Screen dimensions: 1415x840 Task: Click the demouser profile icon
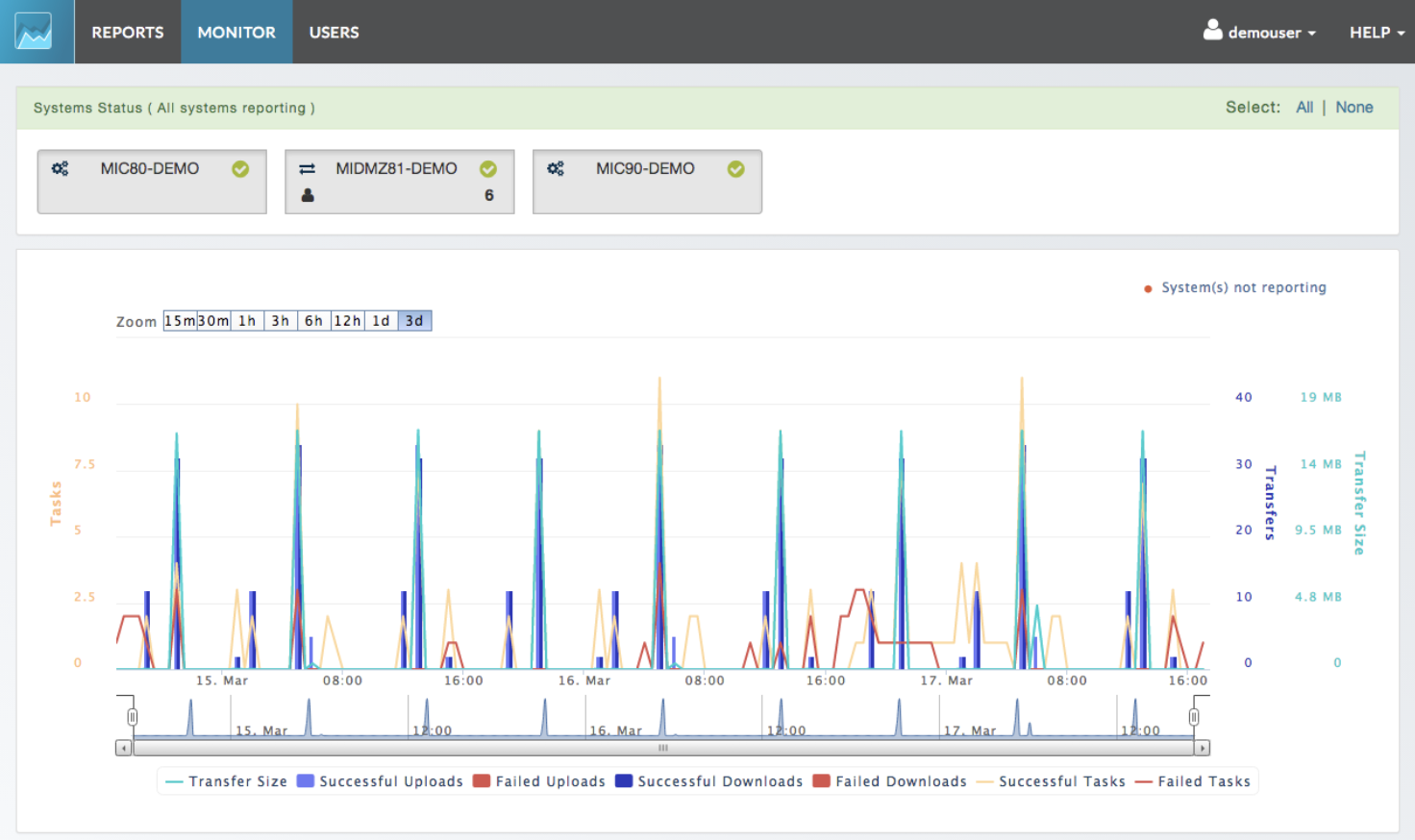(x=1213, y=31)
